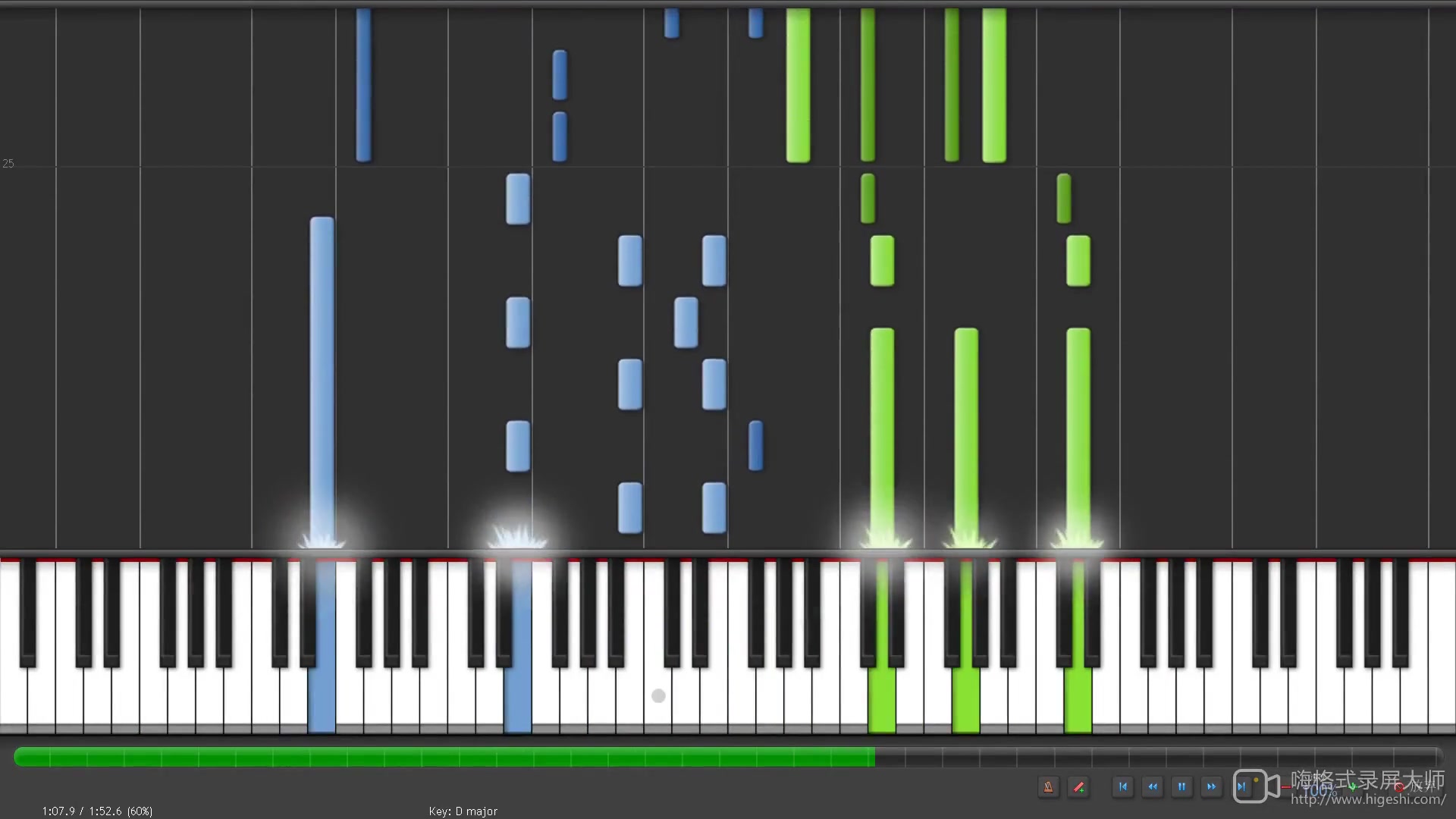This screenshot has width=1456, height=819.
Task: Toggle the pencil/edit mode icon
Action: [1079, 788]
